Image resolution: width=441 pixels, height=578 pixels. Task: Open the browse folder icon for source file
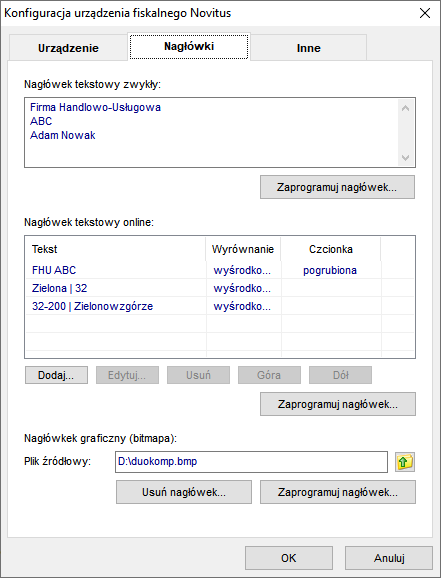[405, 462]
